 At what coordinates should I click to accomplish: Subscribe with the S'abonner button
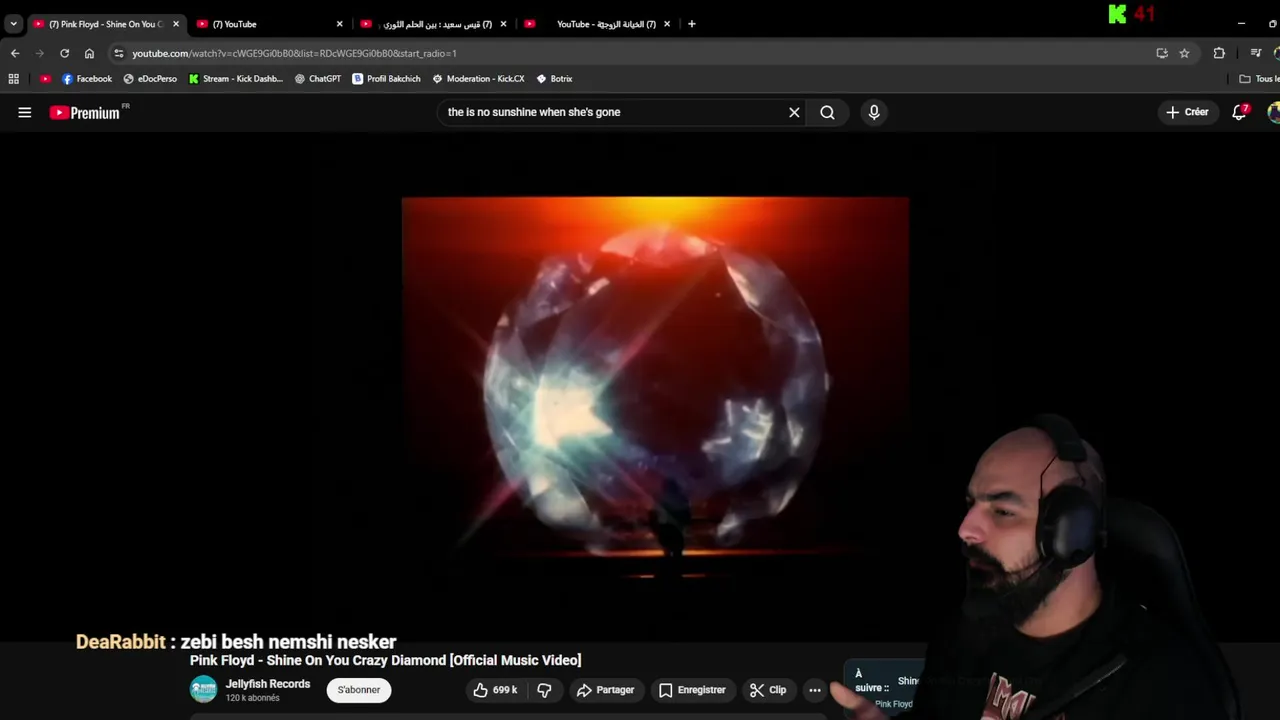(x=359, y=690)
